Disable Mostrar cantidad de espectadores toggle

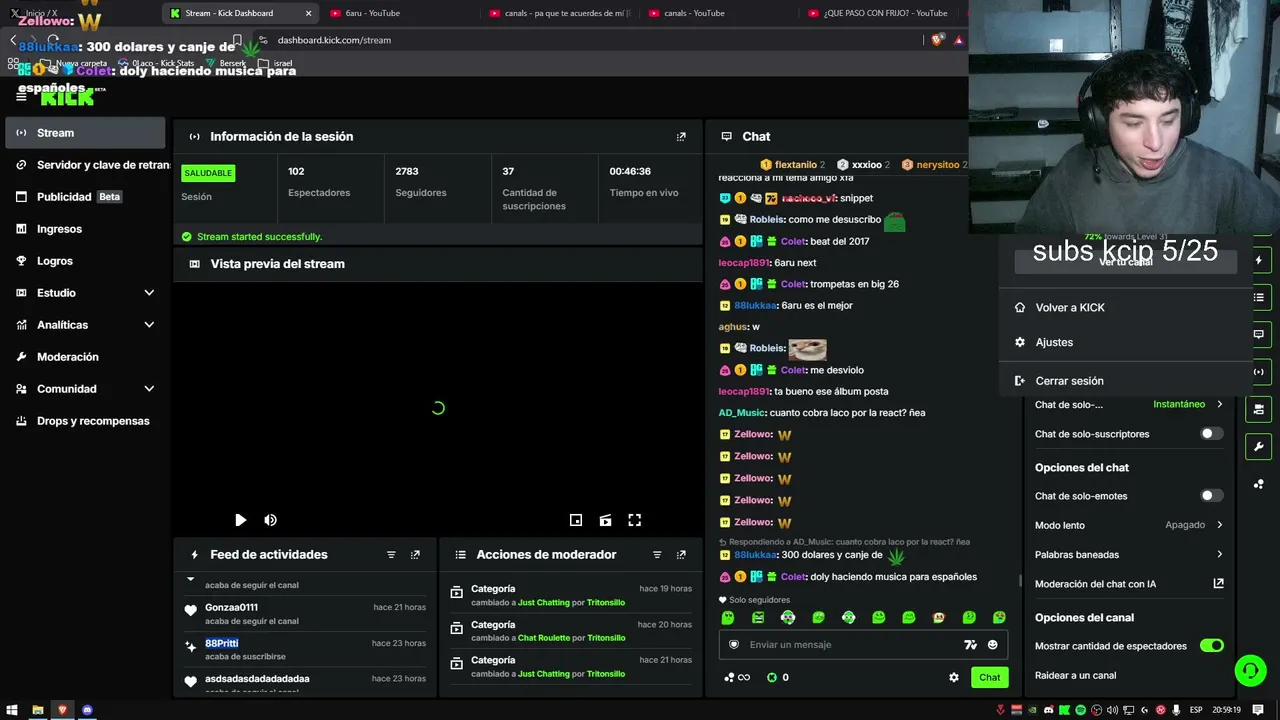pos(1211,646)
